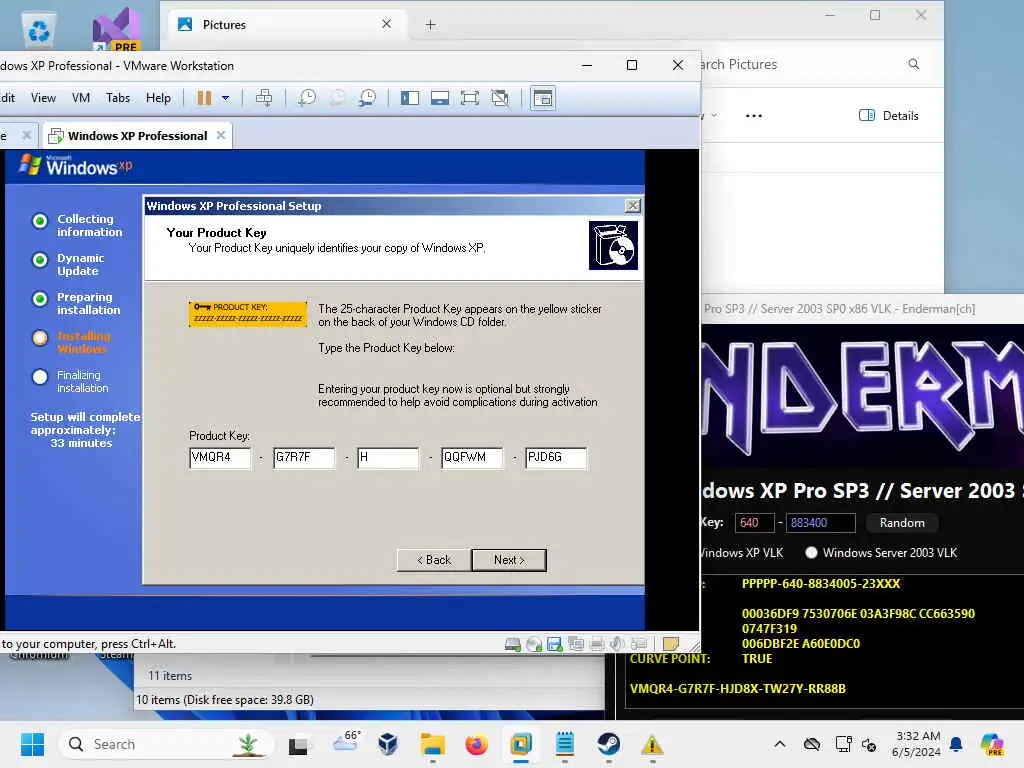Viewport: 1024px width, 768px height.
Task: Click the hard disk status icon
Action: pos(513,645)
